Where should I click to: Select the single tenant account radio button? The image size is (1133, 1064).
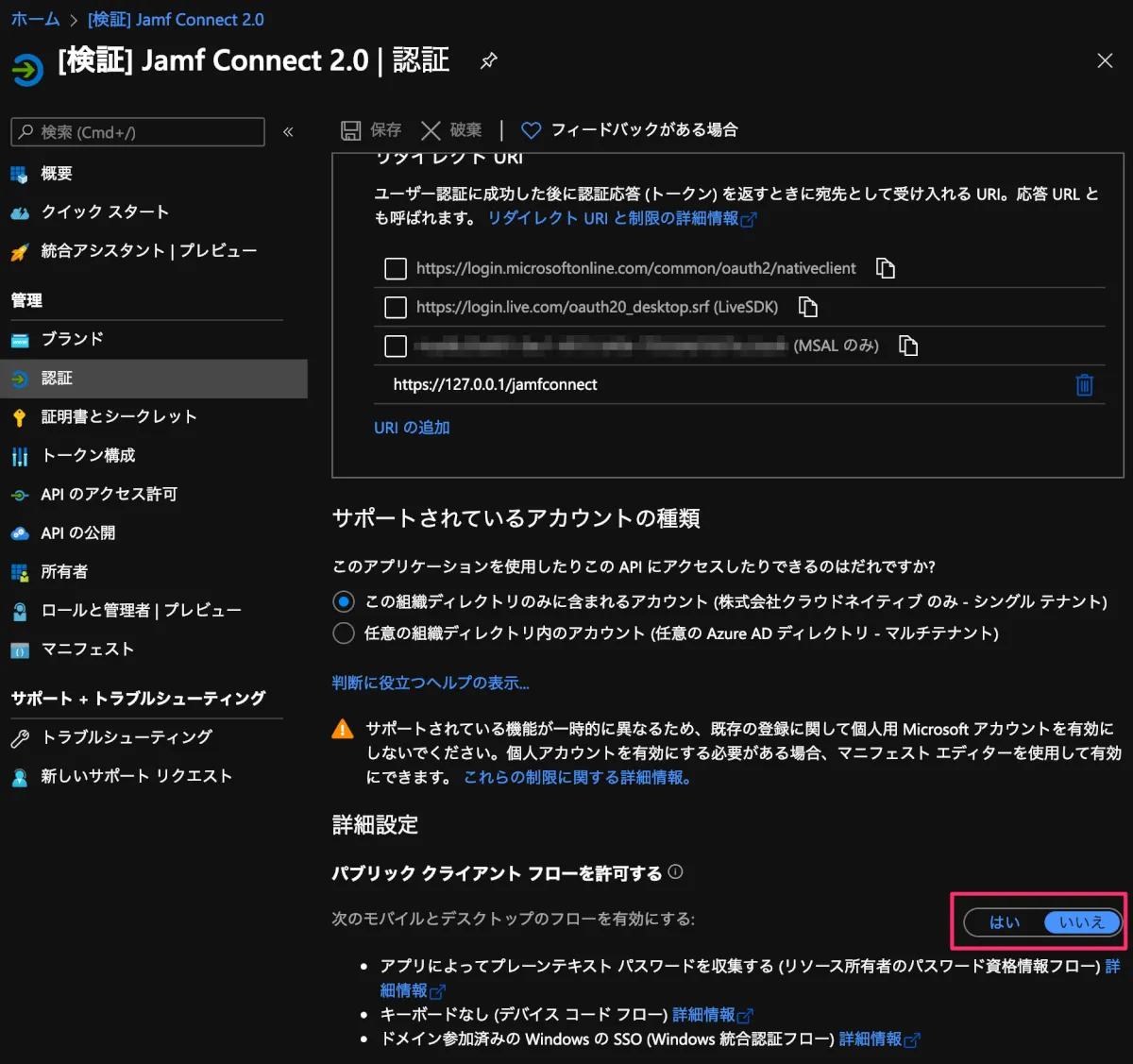pos(344,601)
